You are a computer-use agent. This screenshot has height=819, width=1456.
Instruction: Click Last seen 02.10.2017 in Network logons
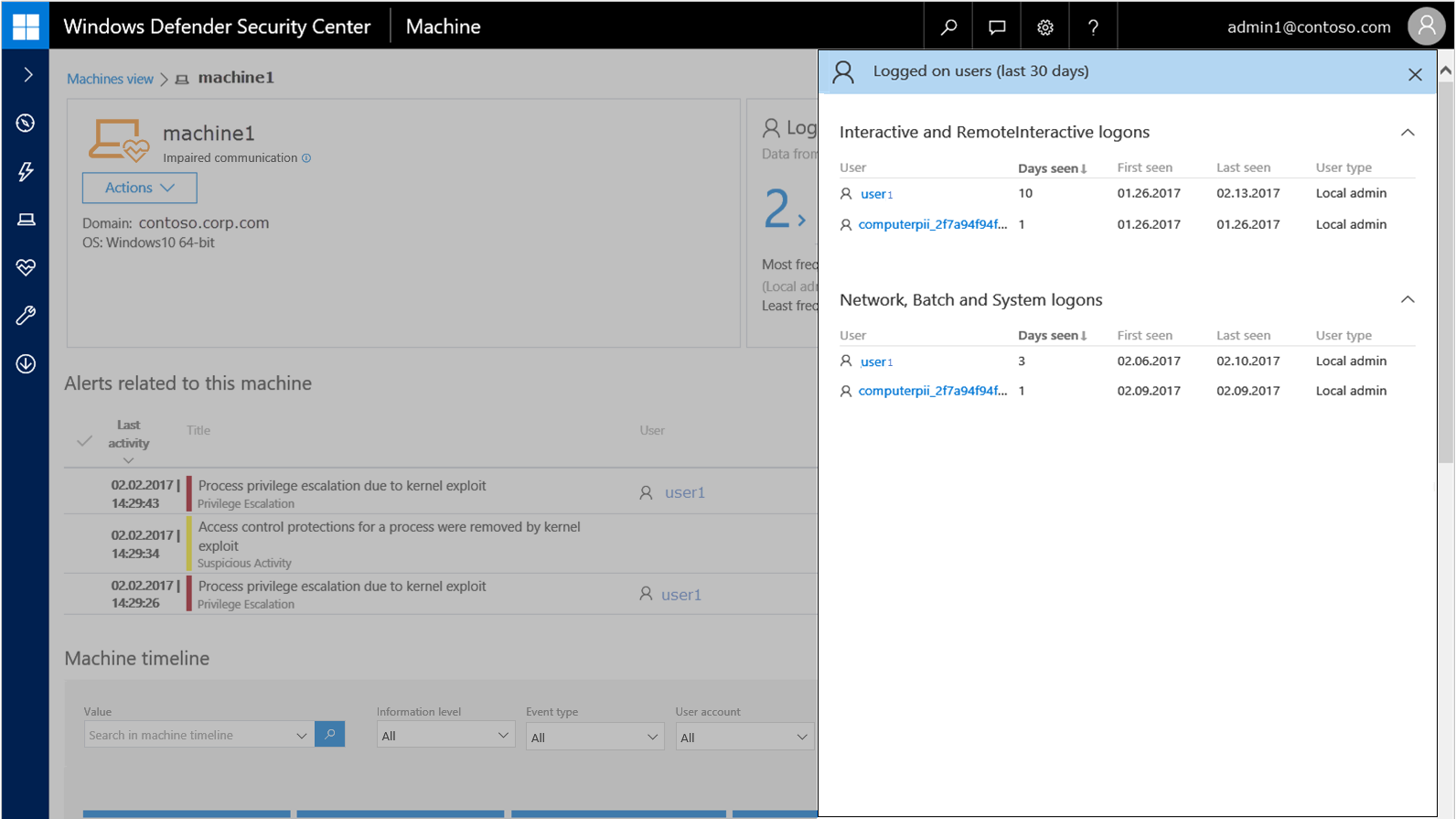[x=1247, y=361]
